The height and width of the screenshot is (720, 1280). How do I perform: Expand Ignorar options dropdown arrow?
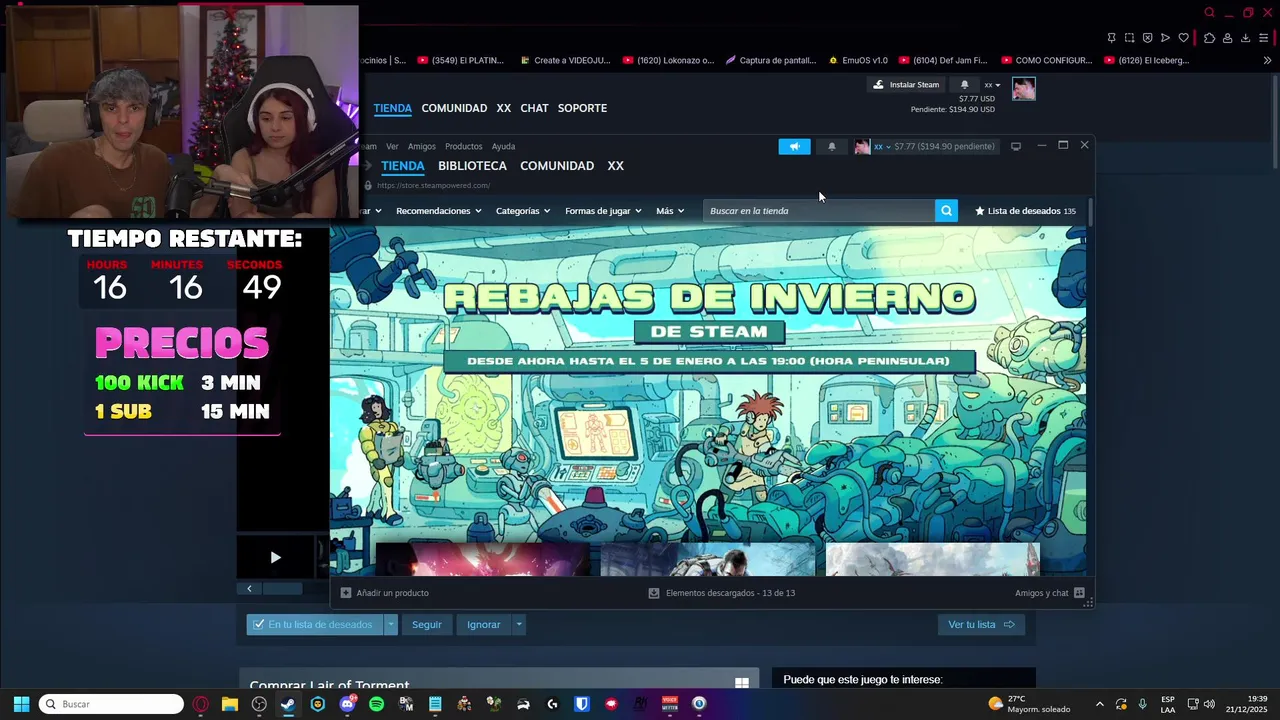tap(518, 625)
